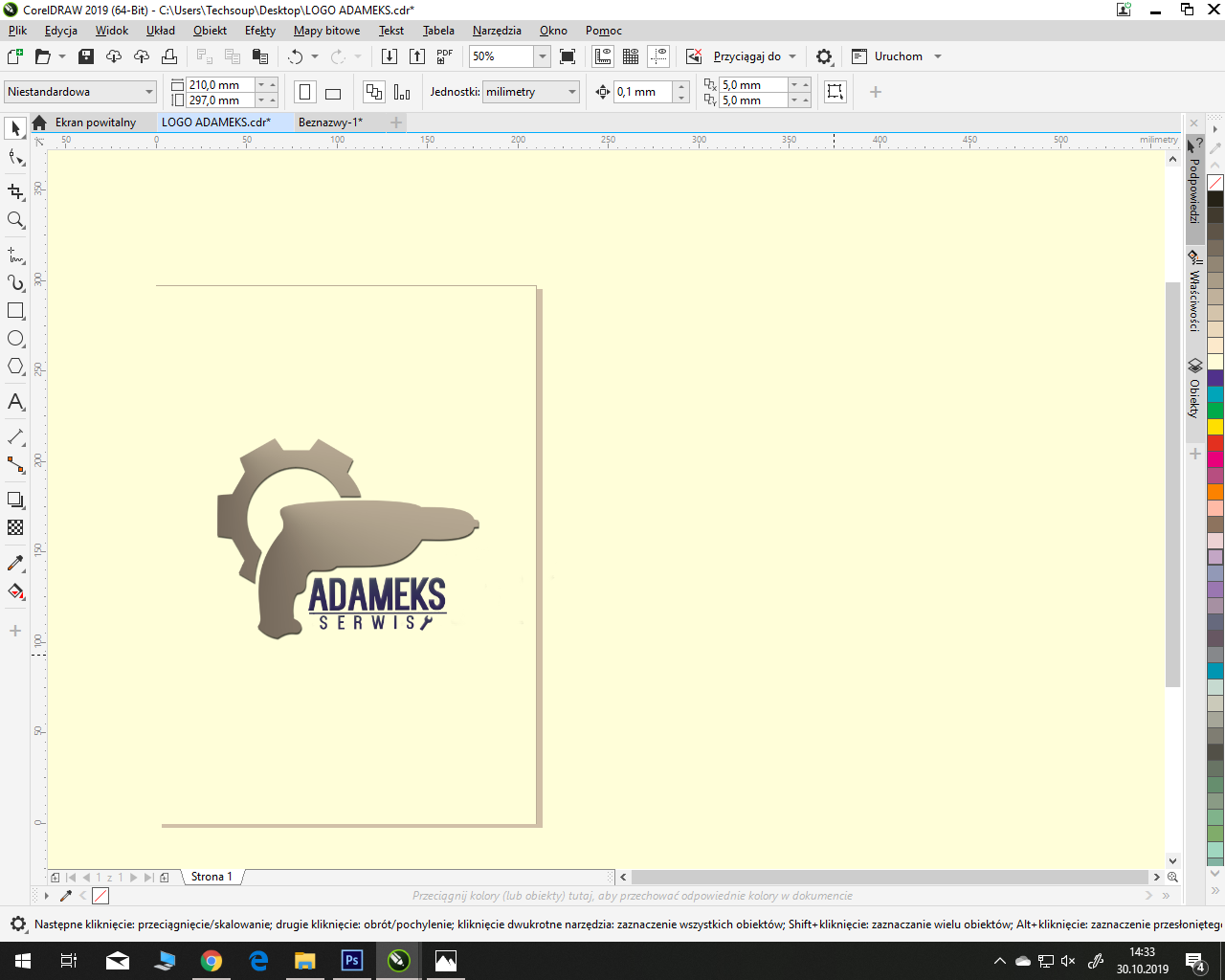
Task: Pick the Ellipse tool
Action: coord(15,339)
